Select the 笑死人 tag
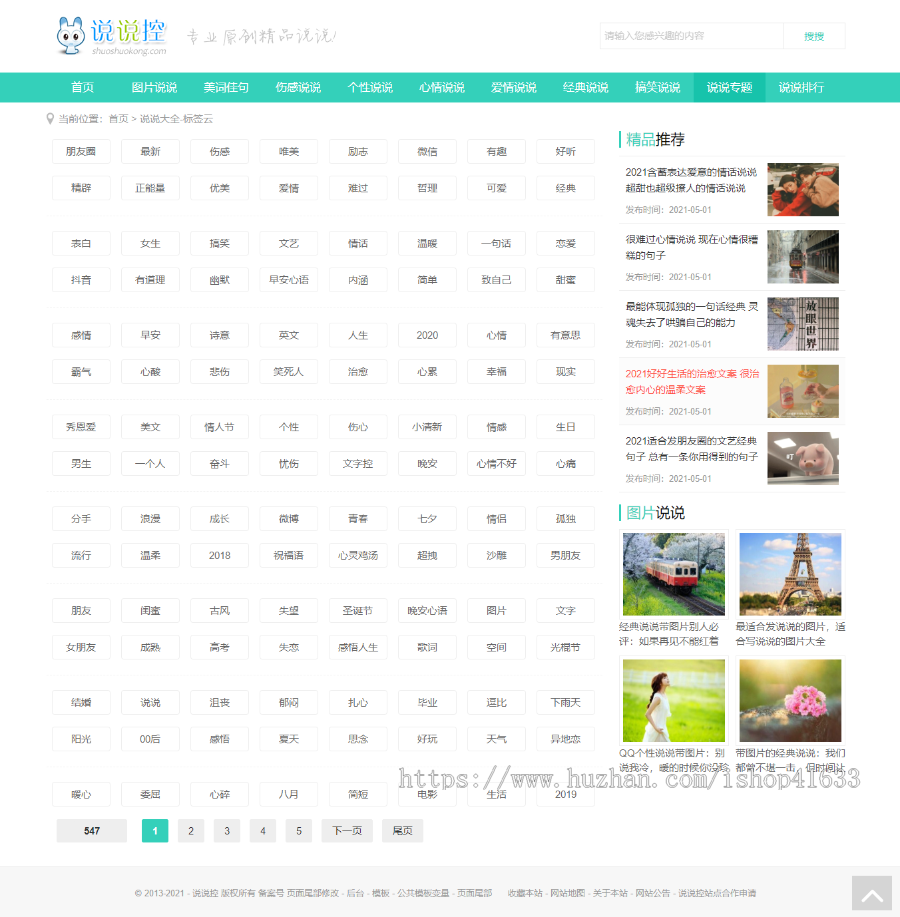The width and height of the screenshot is (900, 917). tap(289, 372)
